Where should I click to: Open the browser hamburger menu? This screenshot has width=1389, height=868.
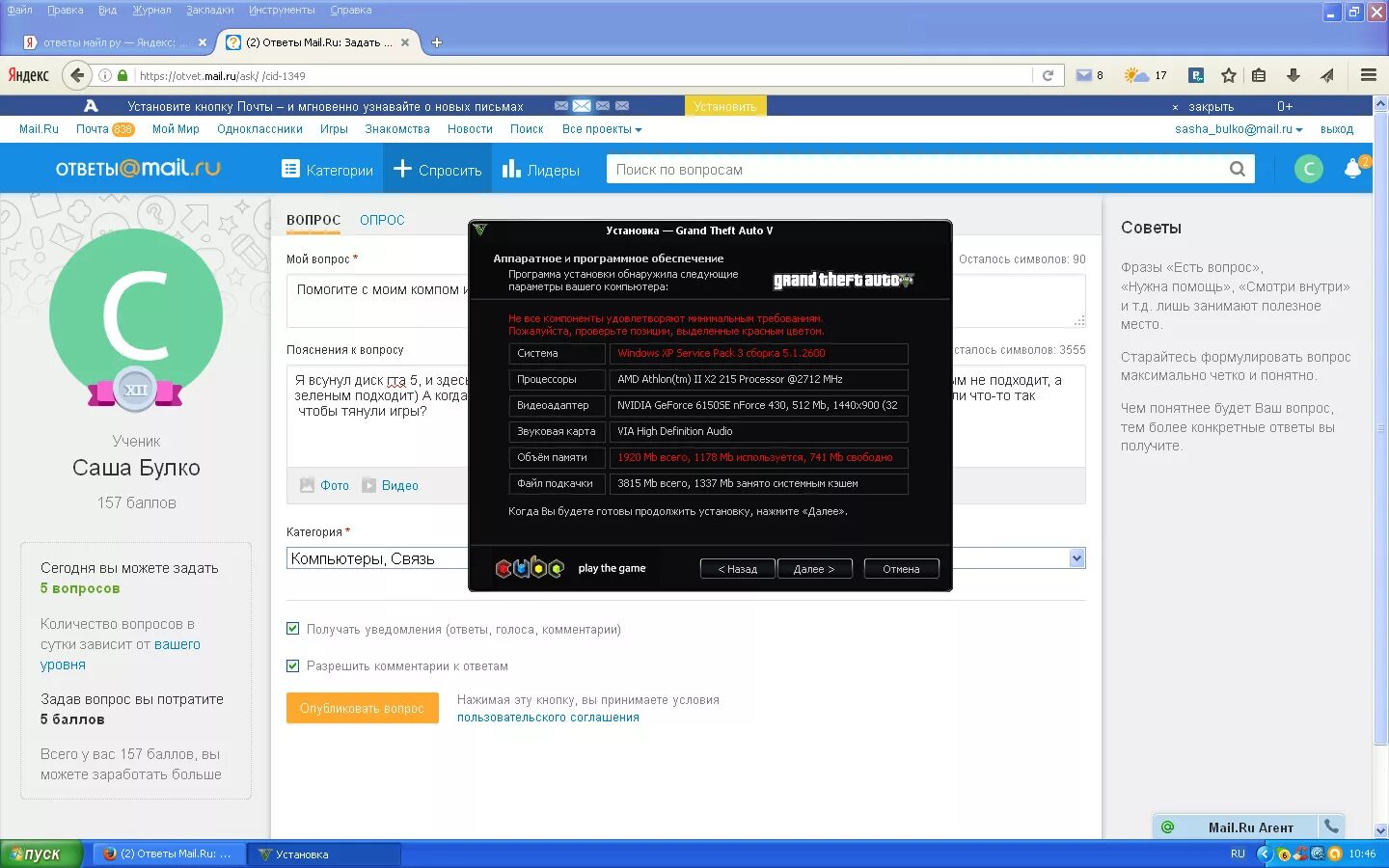(1368, 75)
